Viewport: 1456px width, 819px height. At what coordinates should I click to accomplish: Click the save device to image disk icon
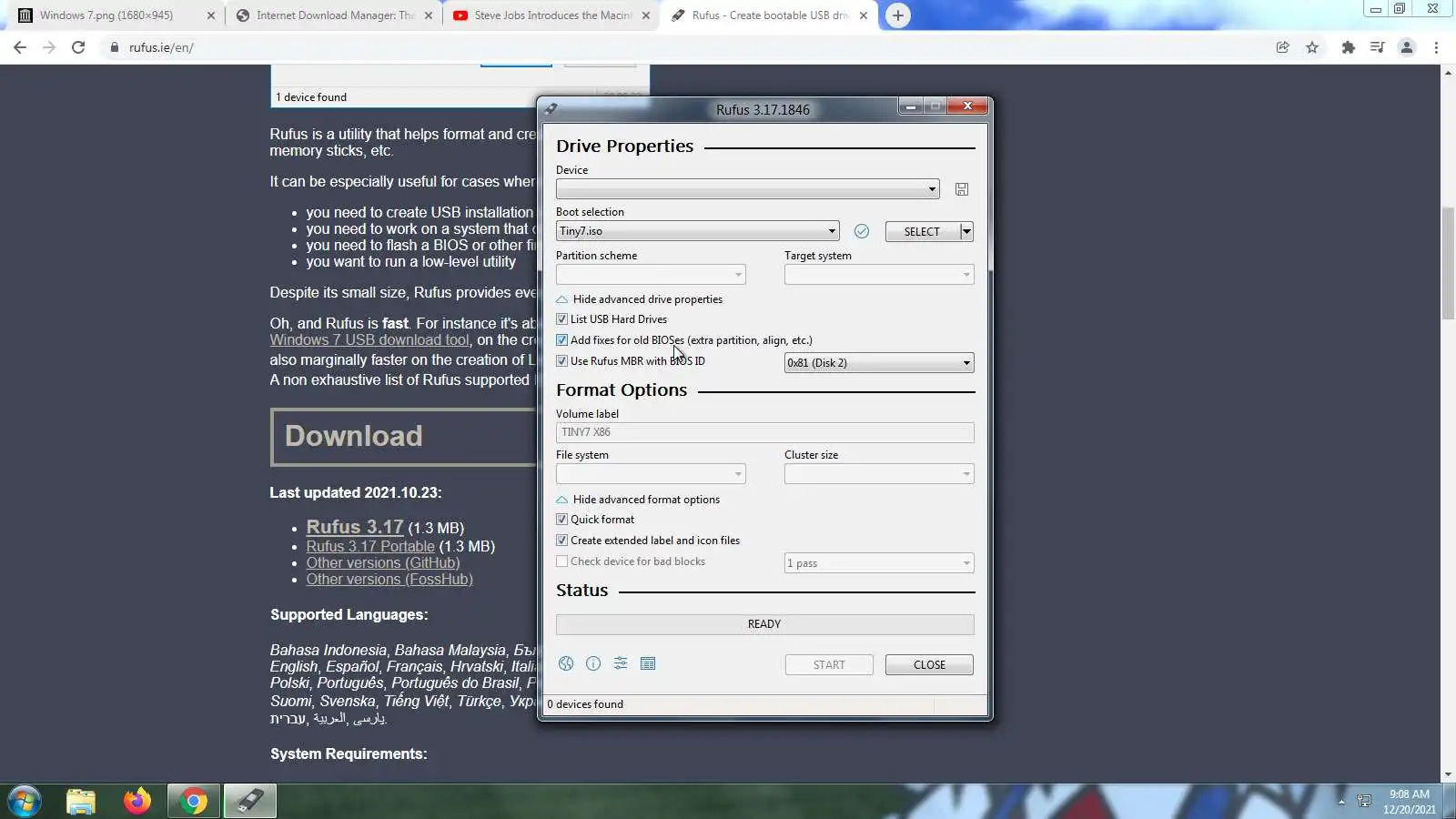pos(962,189)
